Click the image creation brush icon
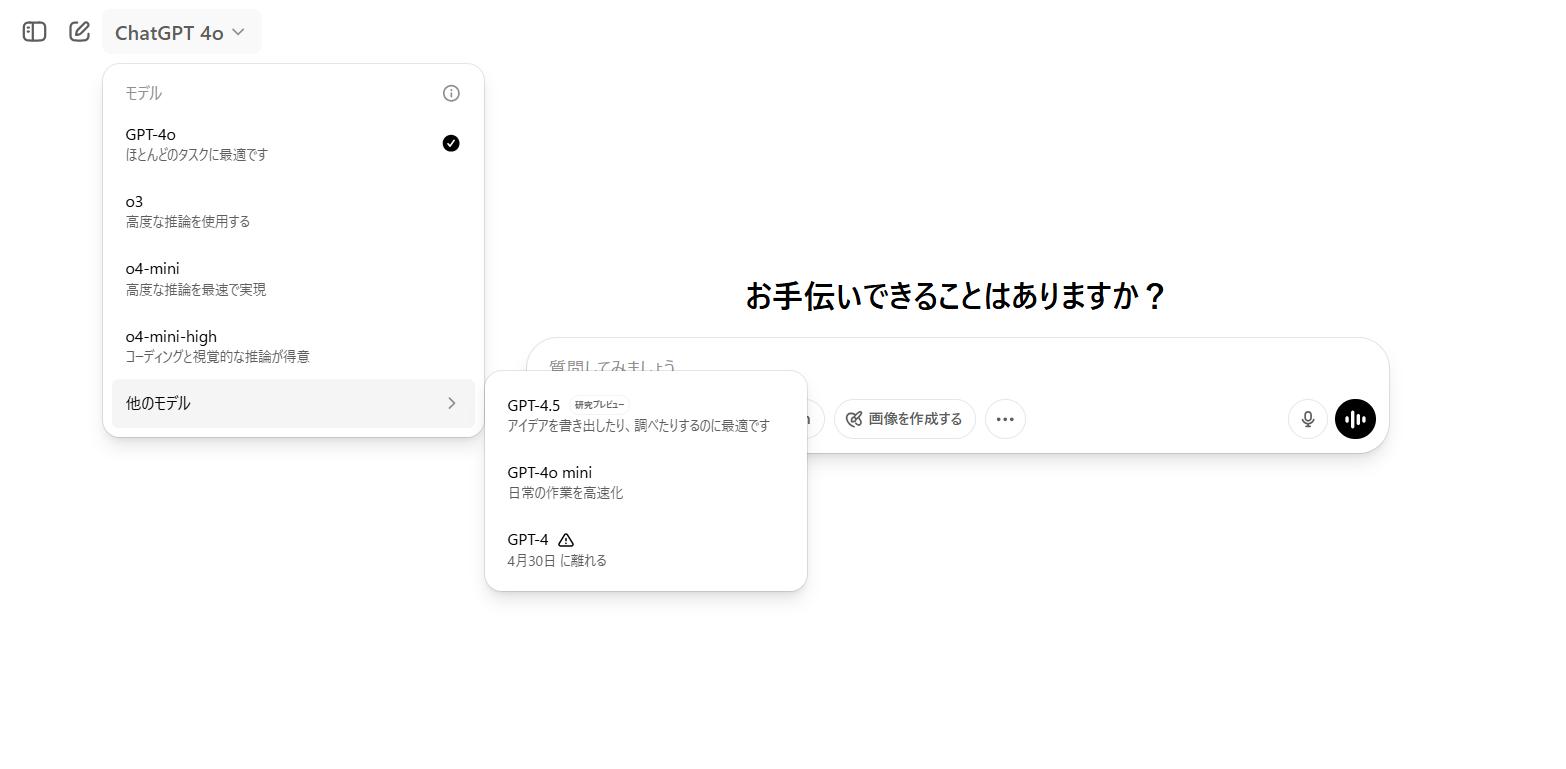The image size is (1566, 769). tap(854, 419)
